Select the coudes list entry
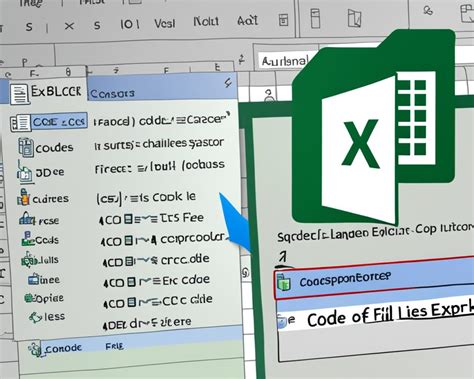This screenshot has height=379, width=474. click(x=54, y=147)
